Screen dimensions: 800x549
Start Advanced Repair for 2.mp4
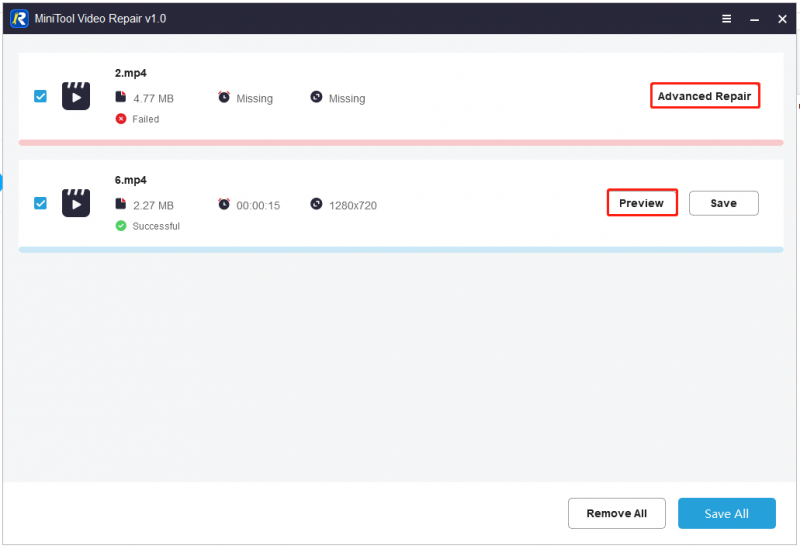pyautogui.click(x=705, y=96)
